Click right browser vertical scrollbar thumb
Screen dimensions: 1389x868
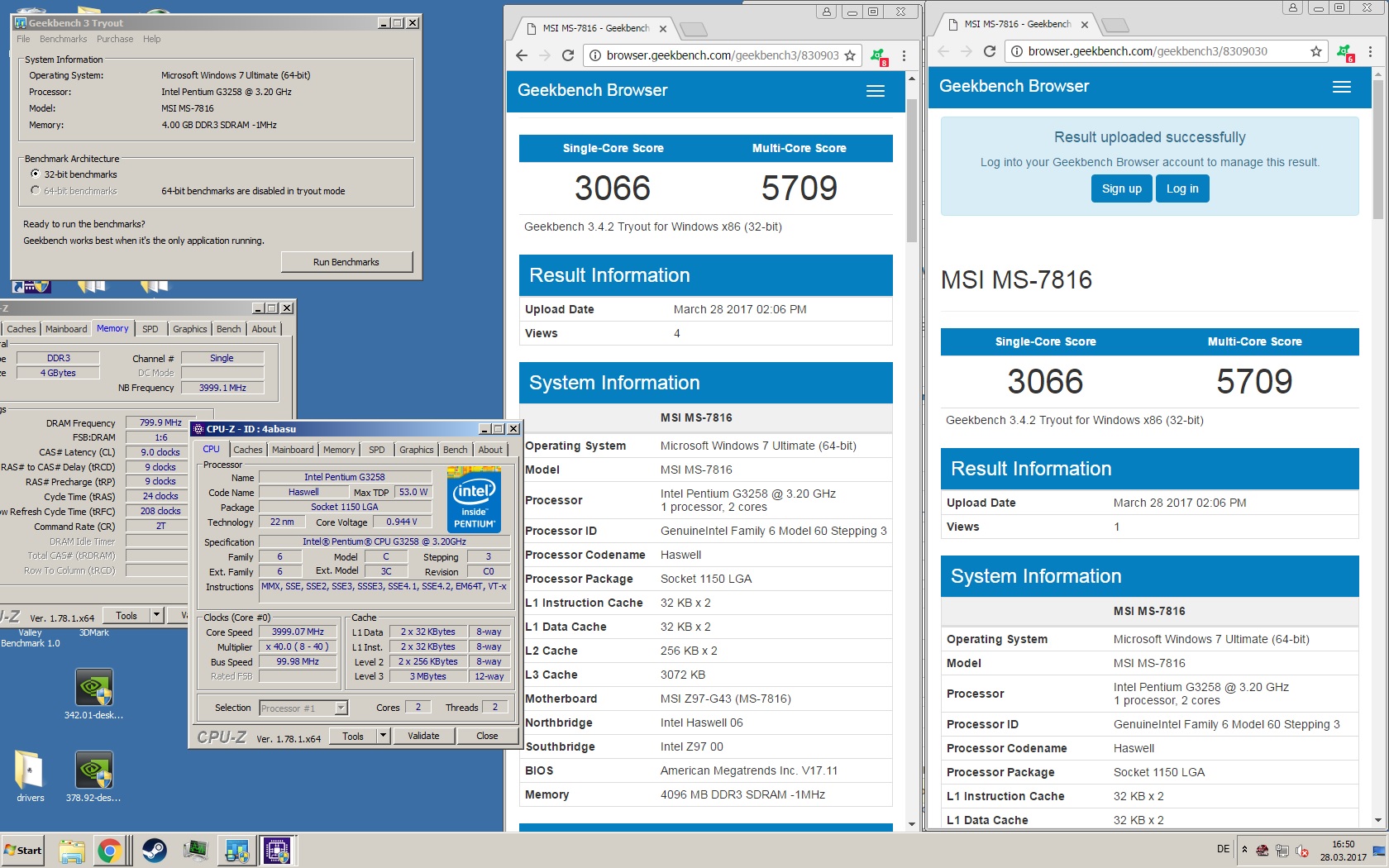tap(1378, 149)
